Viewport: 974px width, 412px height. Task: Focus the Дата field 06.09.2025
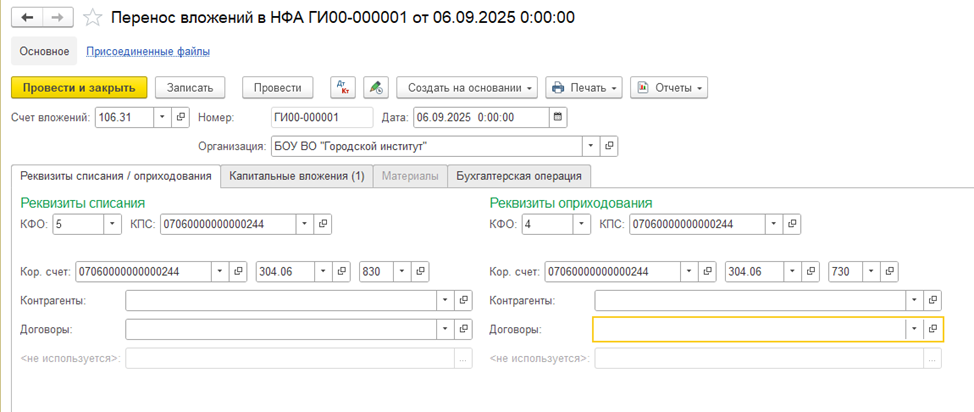482,116
